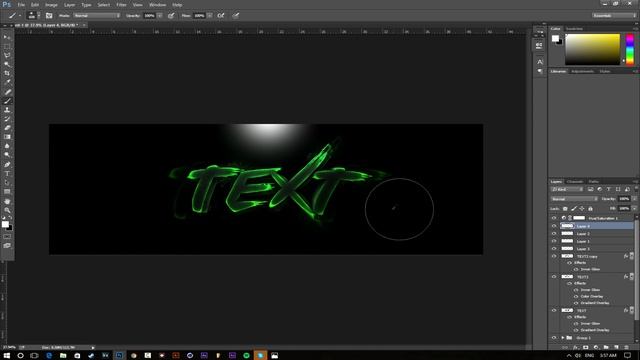This screenshot has width=640, height=360.
Task: Select the Clone Stamp tool
Action: (x=7, y=110)
